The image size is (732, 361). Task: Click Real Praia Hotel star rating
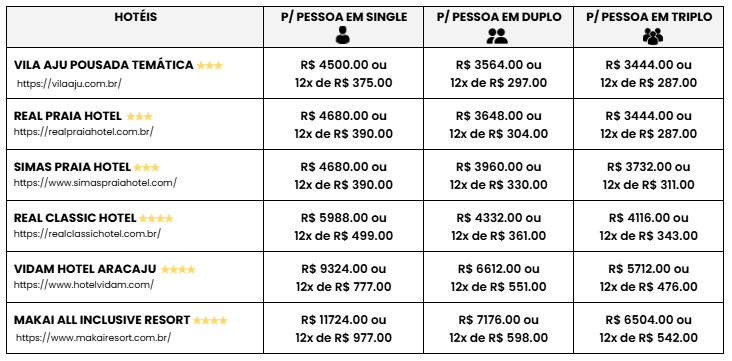pyautogui.click(x=139, y=116)
